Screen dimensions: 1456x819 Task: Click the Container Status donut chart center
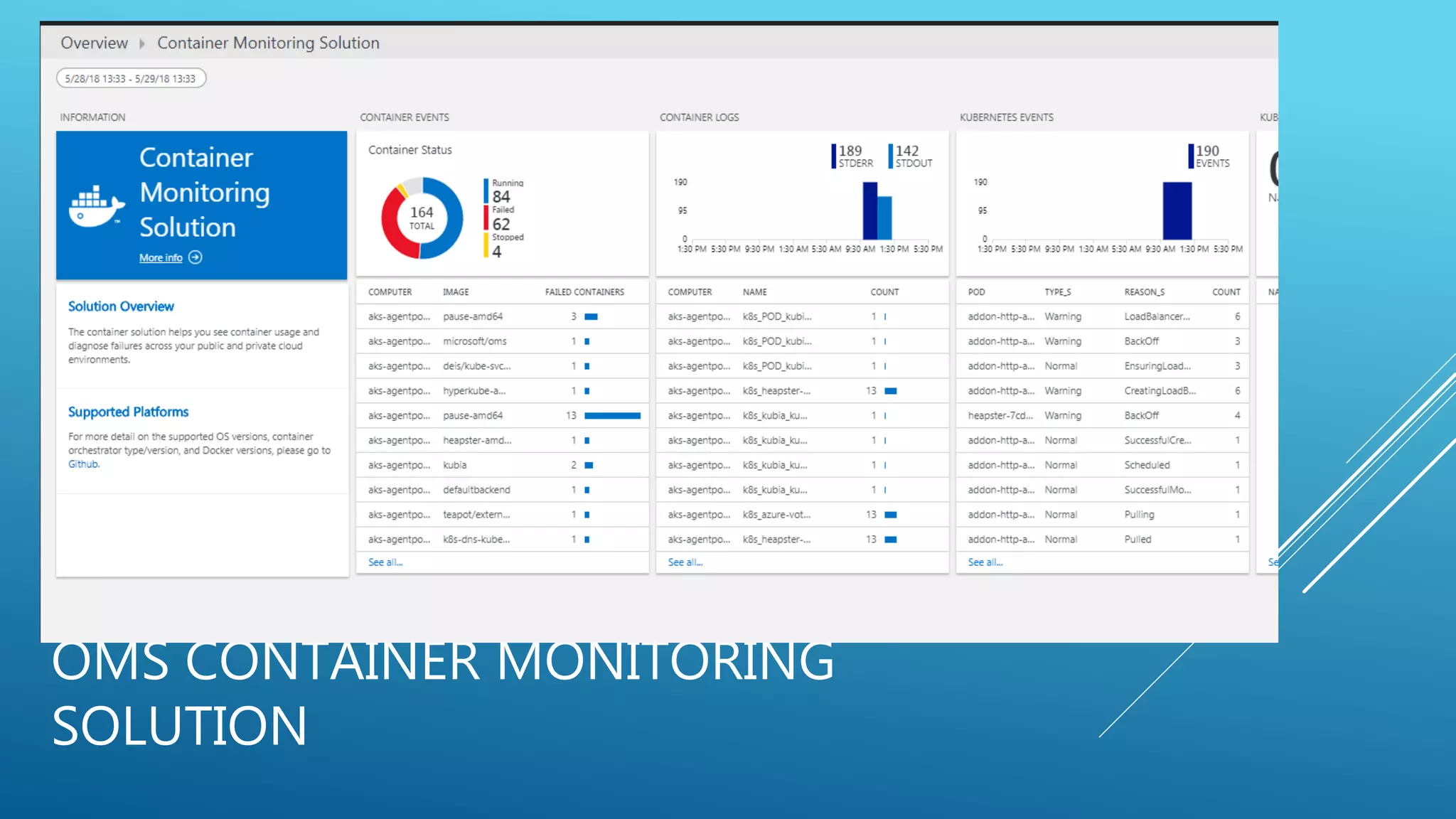tap(422, 218)
